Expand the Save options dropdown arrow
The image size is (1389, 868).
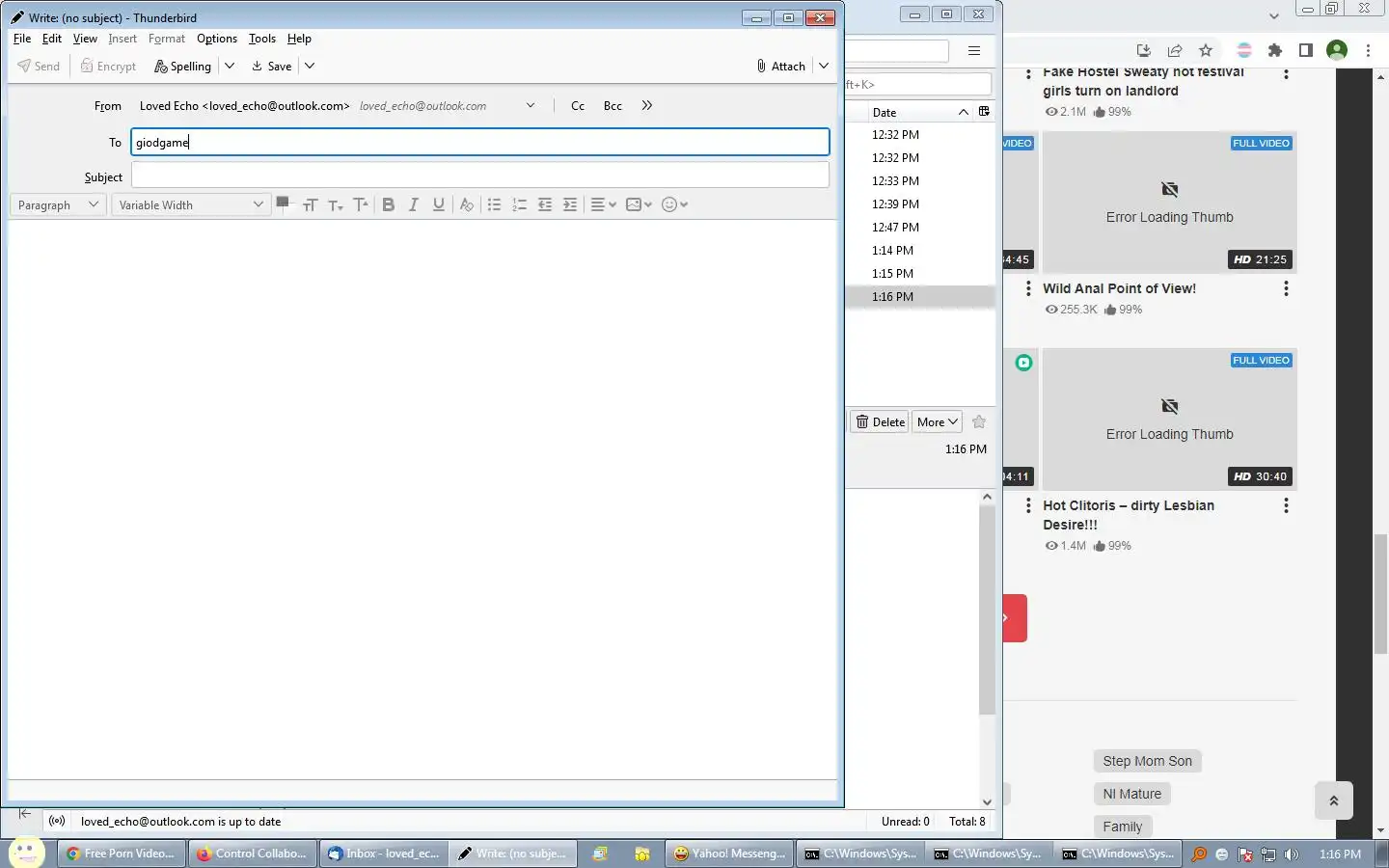coord(310,67)
